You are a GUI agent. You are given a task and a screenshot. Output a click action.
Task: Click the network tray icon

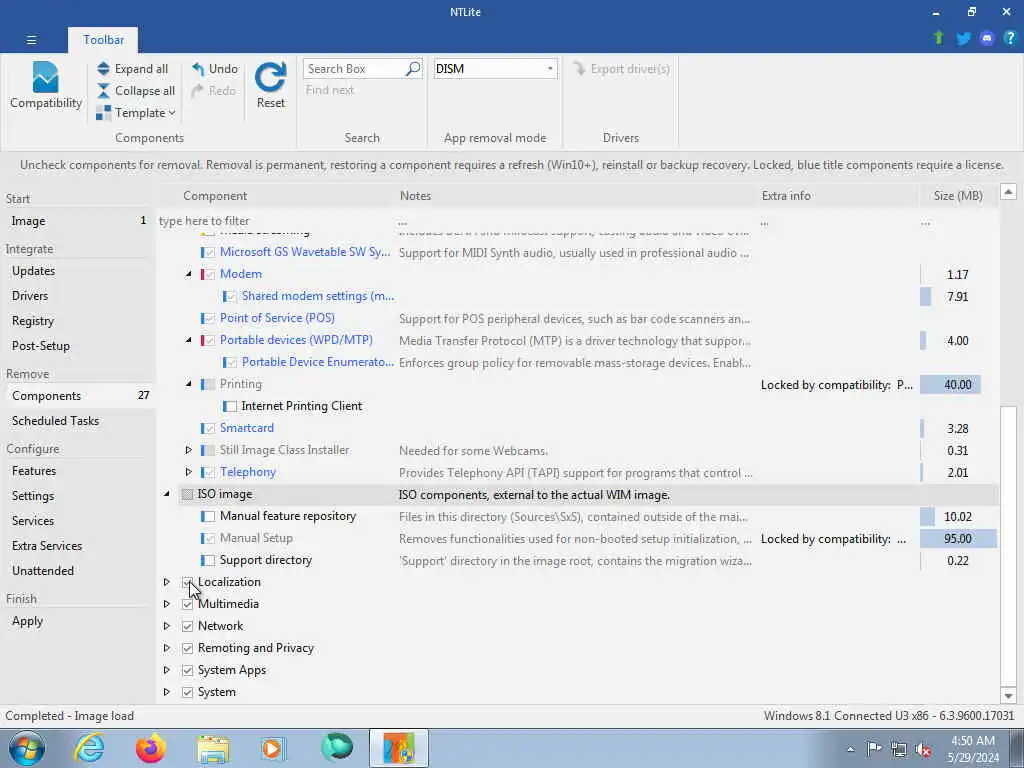click(x=899, y=749)
